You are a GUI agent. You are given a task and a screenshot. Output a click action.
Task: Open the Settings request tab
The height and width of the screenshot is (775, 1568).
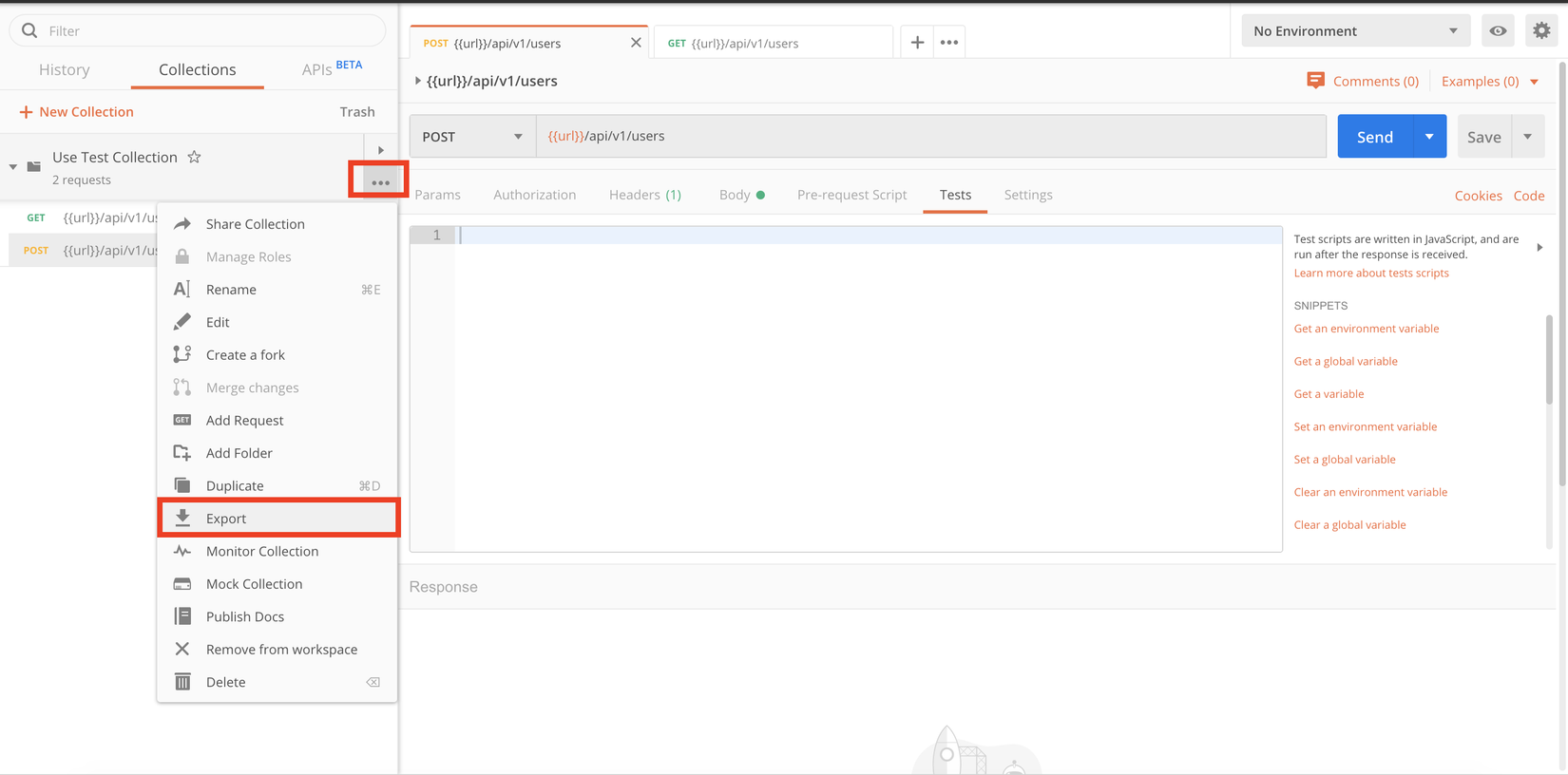point(1028,195)
